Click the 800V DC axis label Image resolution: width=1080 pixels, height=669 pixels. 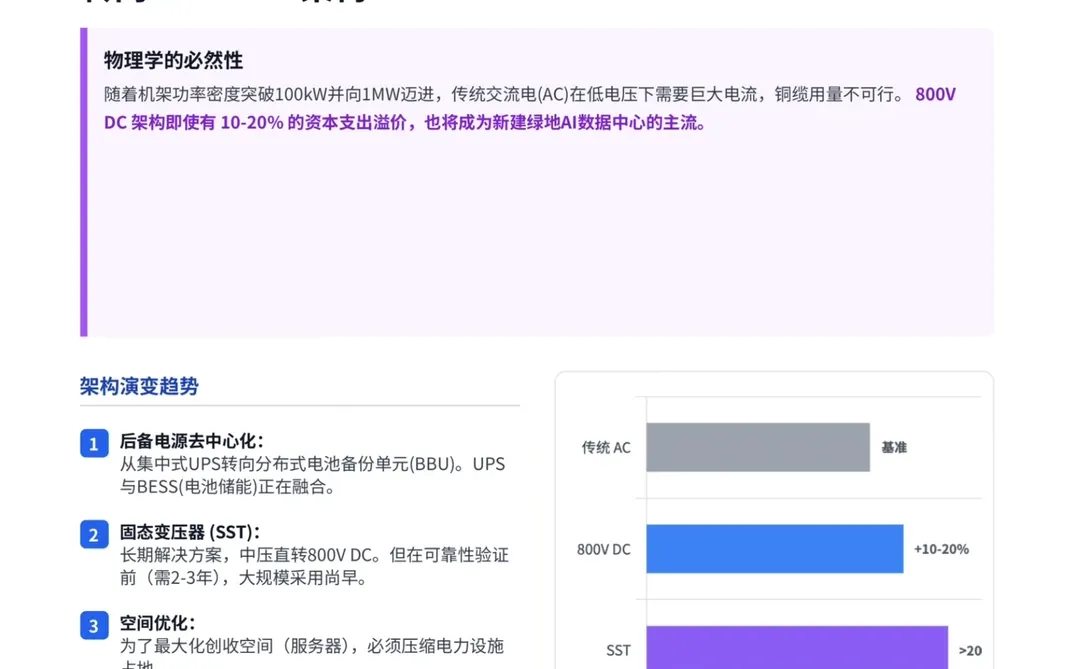point(605,549)
